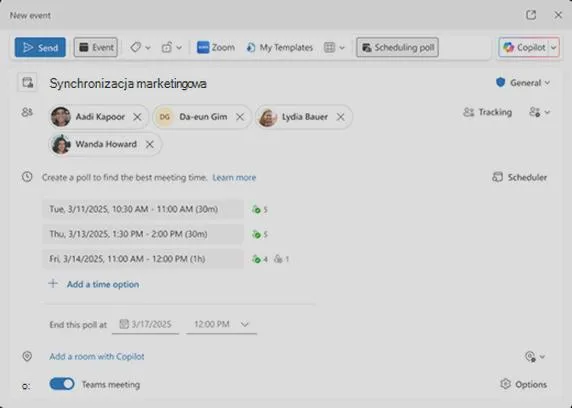Click the Zoom meeting icon in toolbar
572x408 pixels.
tap(203, 47)
